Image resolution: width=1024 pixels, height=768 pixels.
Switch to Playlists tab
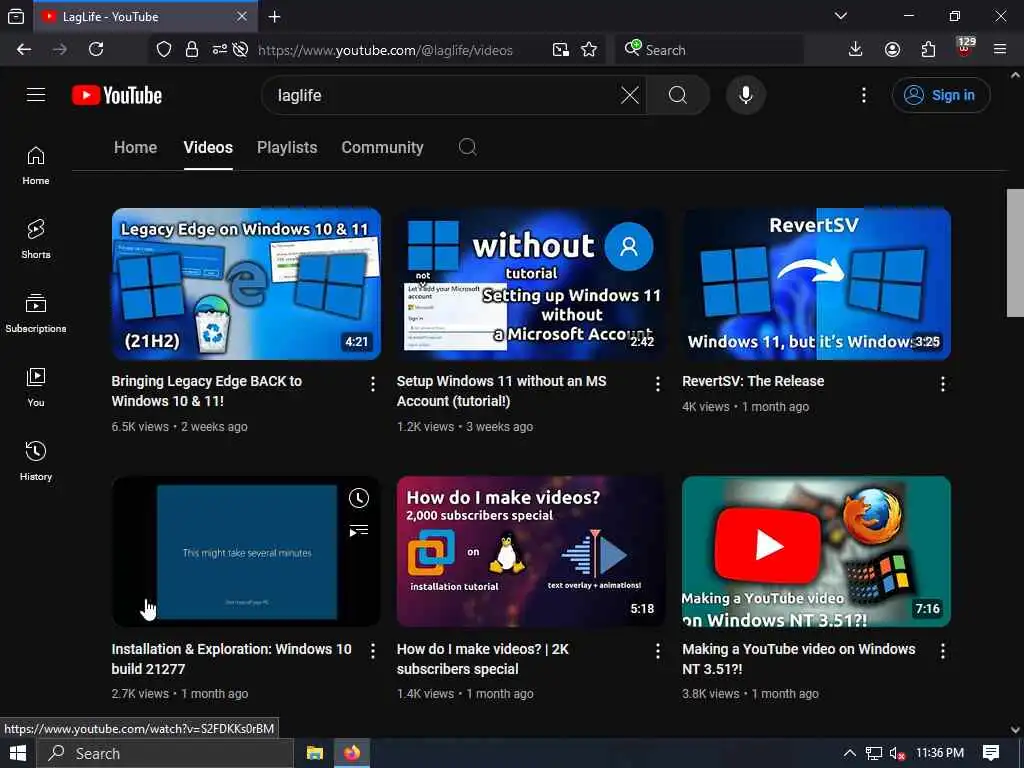[287, 148]
